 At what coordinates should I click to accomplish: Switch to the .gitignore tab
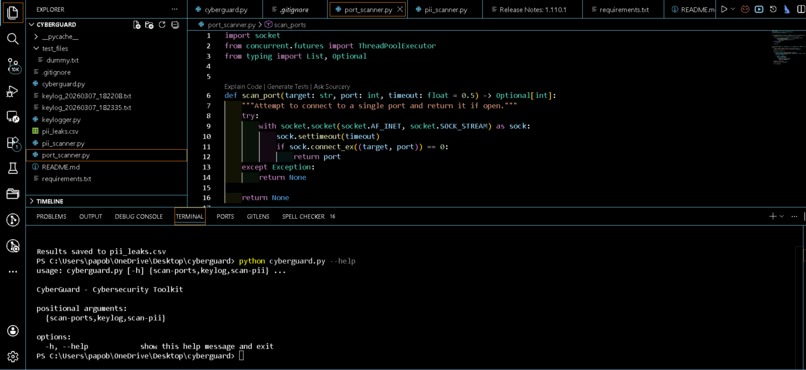click(x=295, y=9)
